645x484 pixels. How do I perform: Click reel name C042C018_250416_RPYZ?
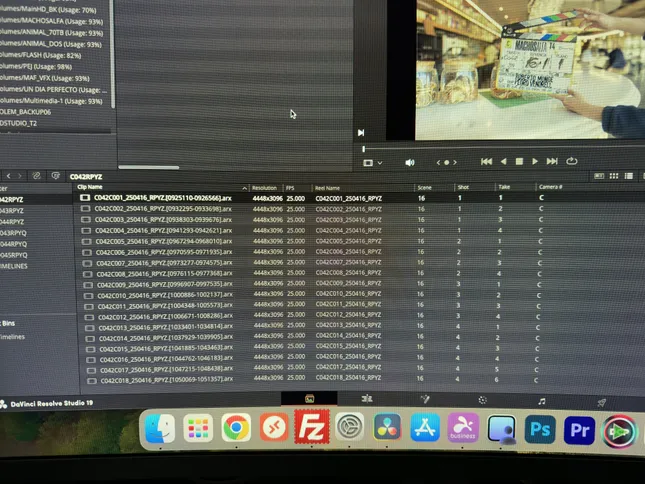(348, 377)
